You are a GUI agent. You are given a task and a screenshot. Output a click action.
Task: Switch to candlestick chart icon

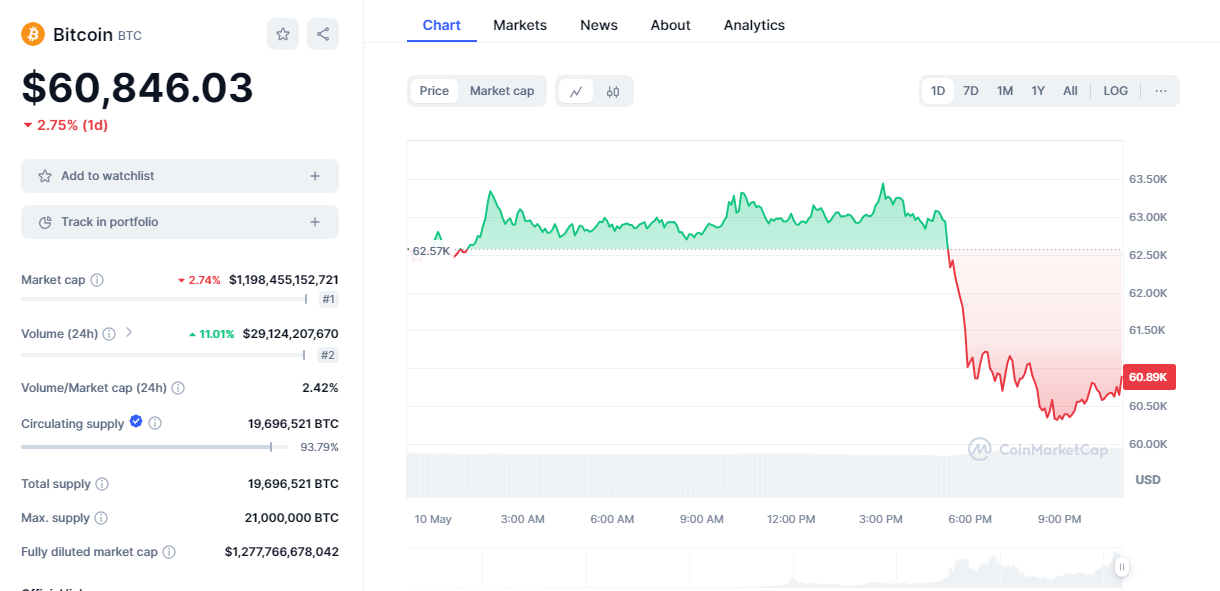pos(613,91)
